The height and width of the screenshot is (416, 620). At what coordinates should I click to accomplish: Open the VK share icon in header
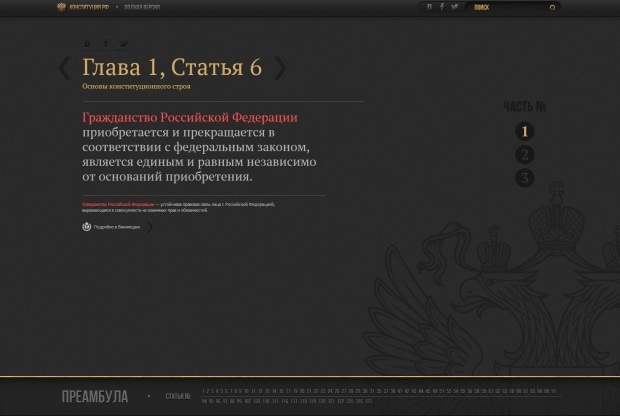click(430, 7)
